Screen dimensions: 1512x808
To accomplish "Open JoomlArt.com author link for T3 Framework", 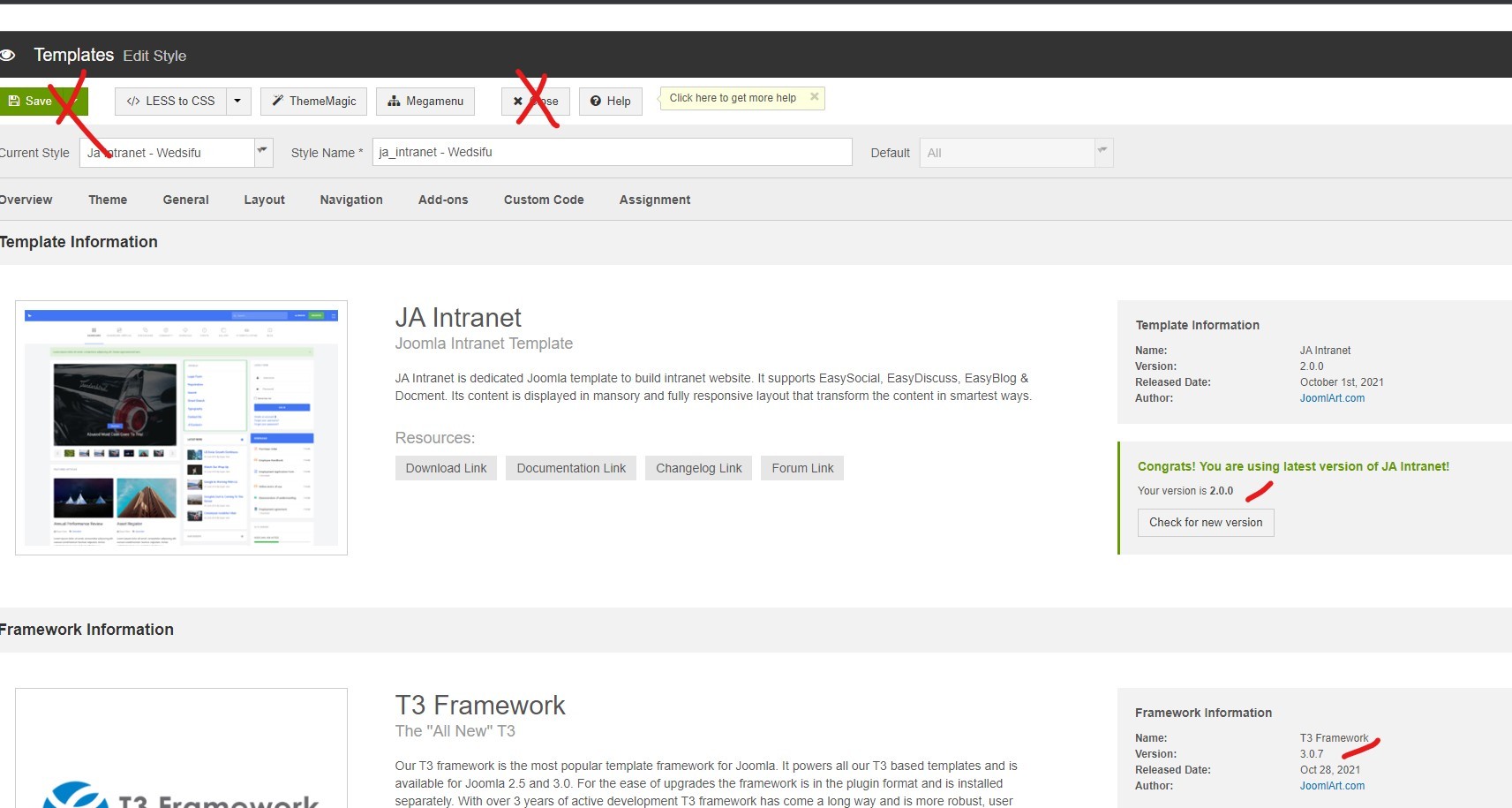I will [1332, 786].
